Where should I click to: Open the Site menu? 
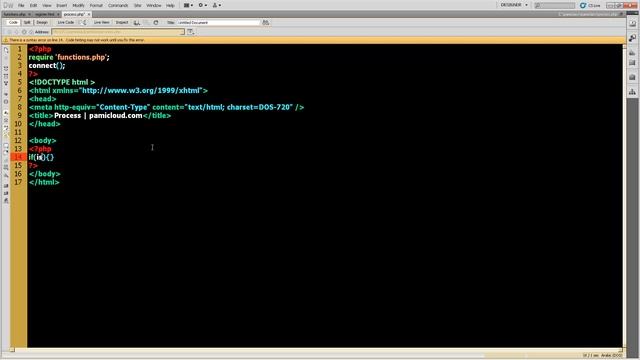(x=138, y=5)
